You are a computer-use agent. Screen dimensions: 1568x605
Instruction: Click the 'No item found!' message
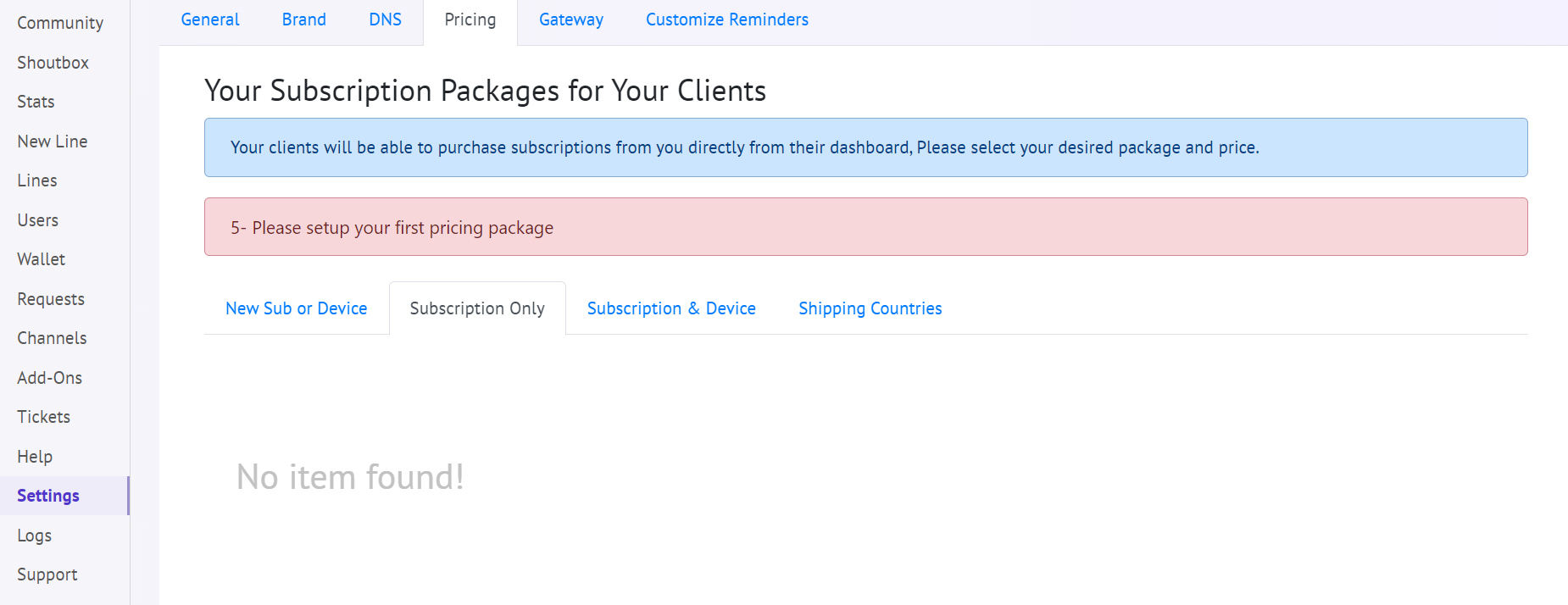click(x=350, y=477)
